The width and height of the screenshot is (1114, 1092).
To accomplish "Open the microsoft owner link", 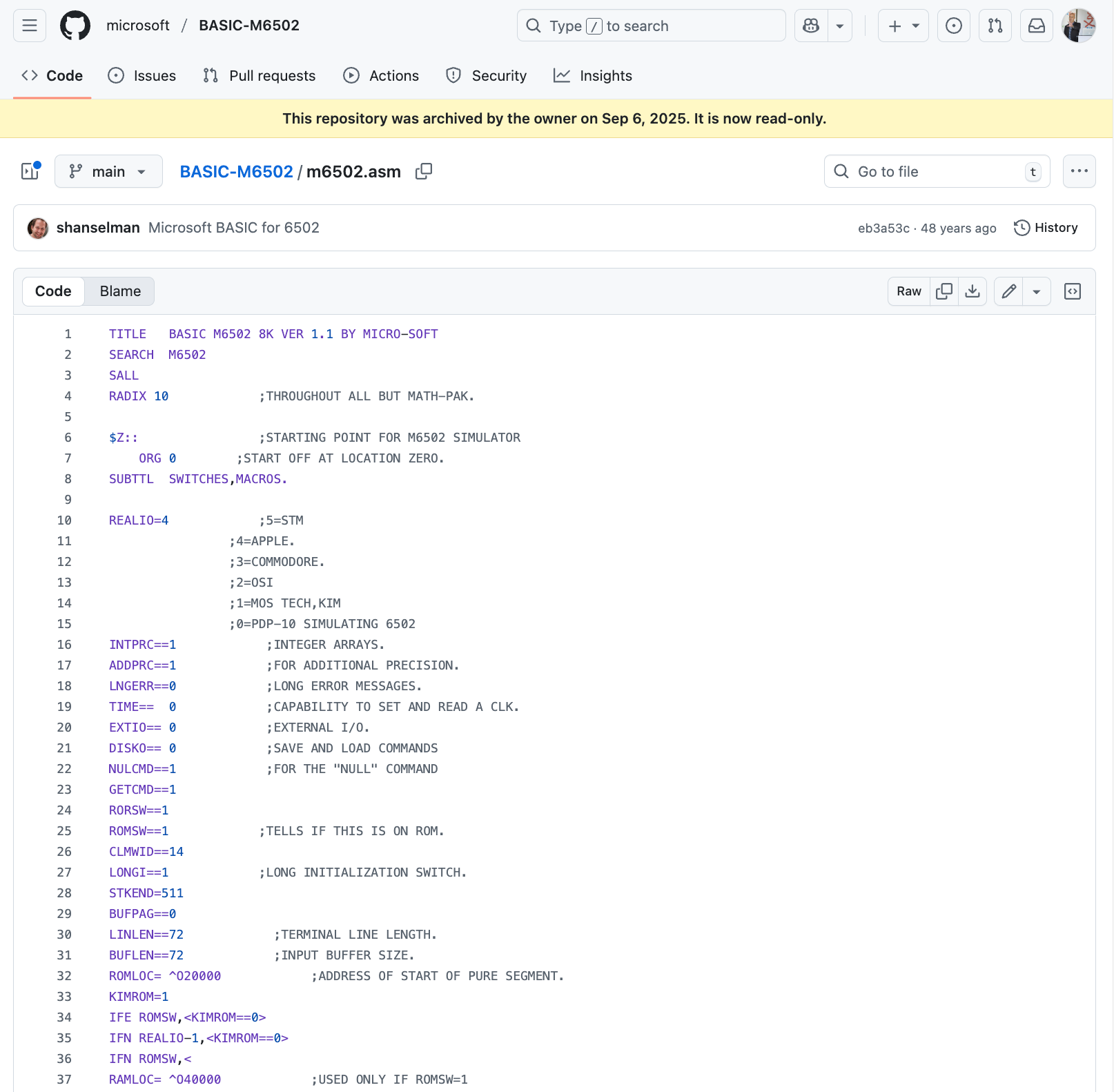I will [138, 26].
